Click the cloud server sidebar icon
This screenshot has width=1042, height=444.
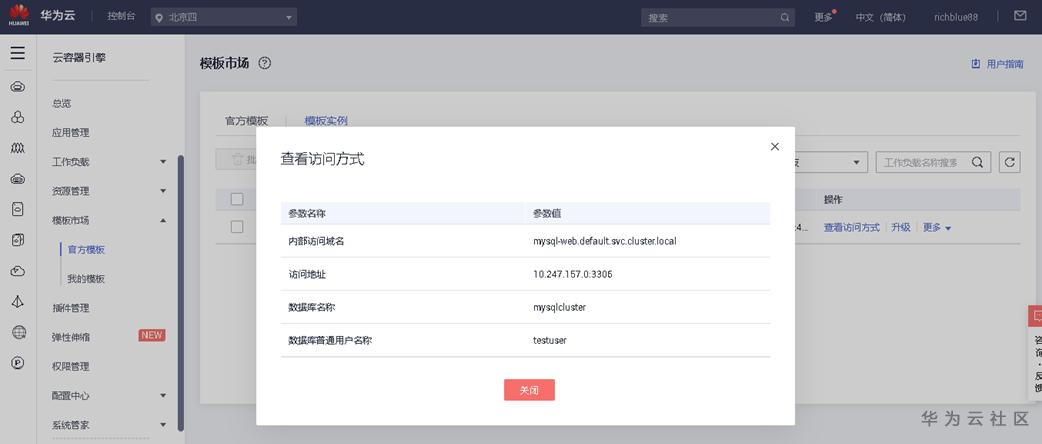(x=18, y=86)
